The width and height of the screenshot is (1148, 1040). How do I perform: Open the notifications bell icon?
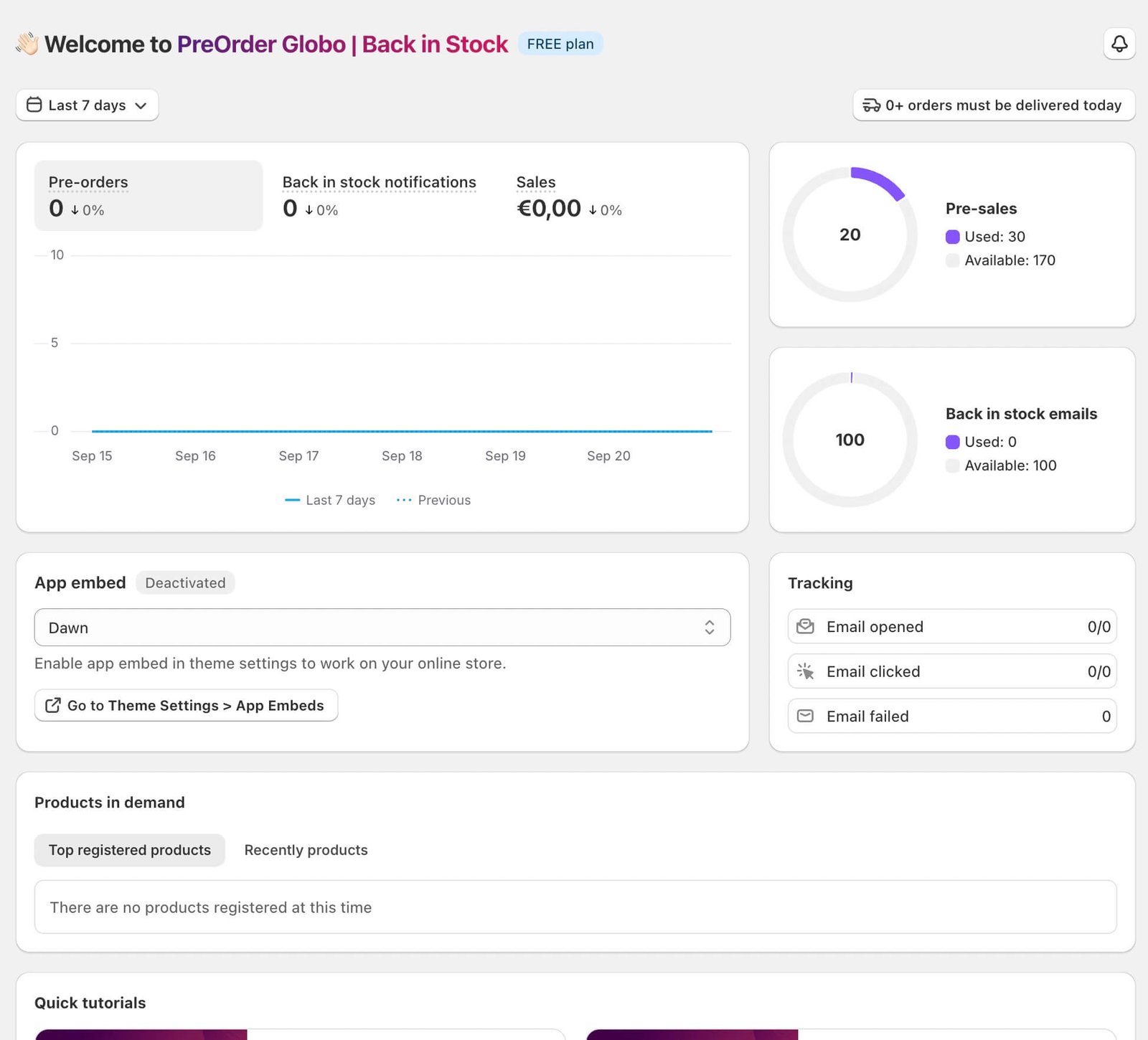click(1119, 44)
